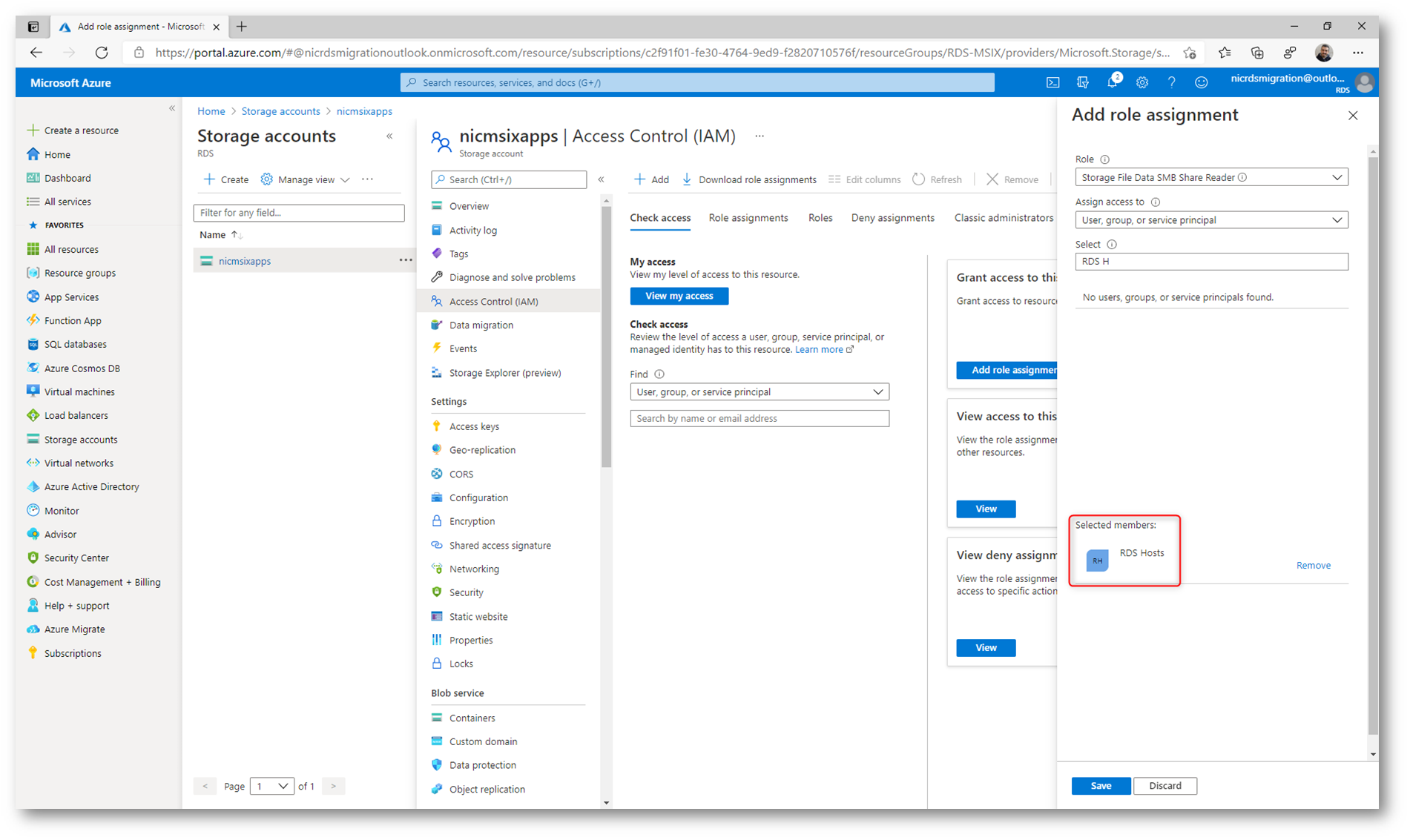Sort by Name column header
Screen dimensions: 1410x840
(220, 235)
